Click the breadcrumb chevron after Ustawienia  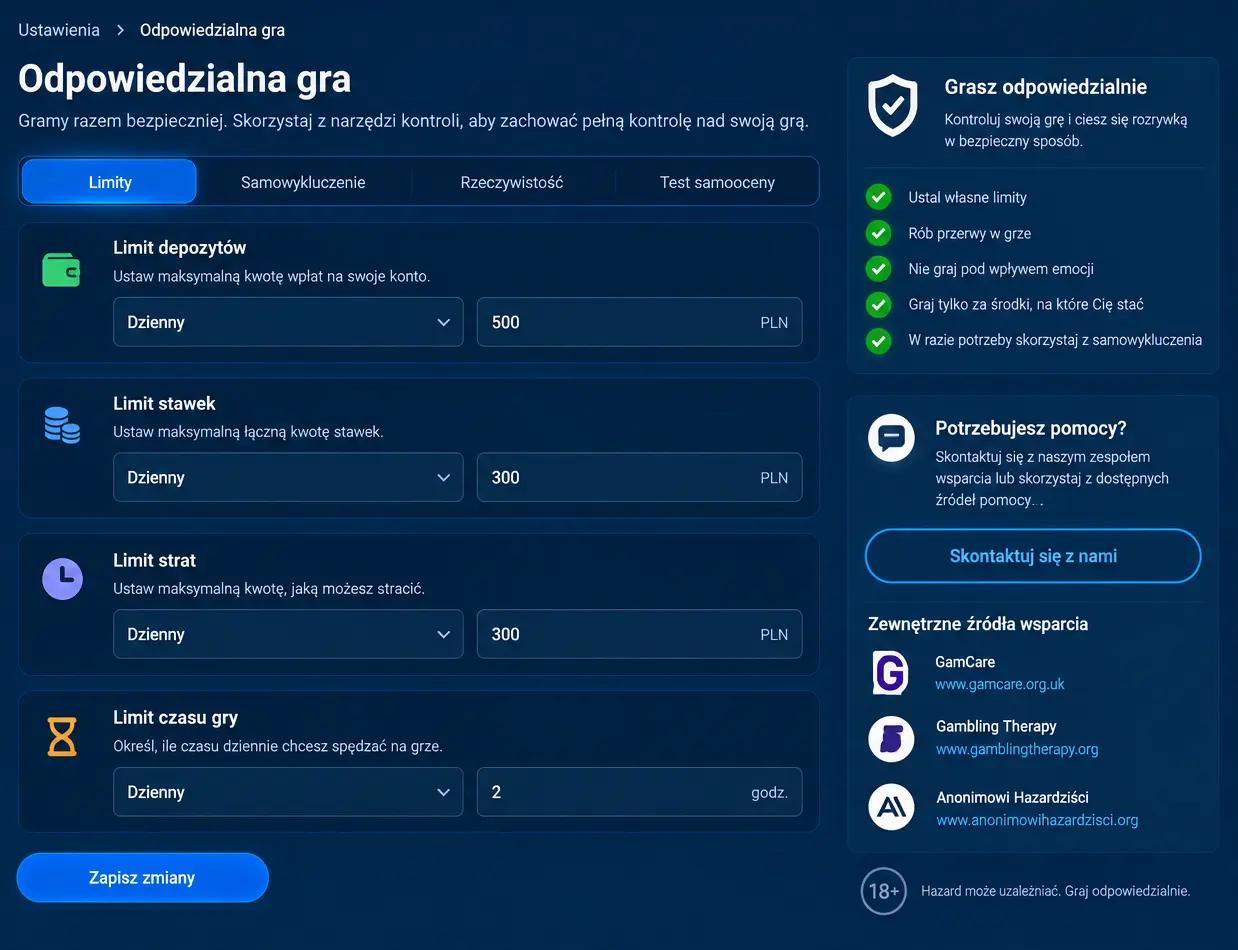pos(120,30)
